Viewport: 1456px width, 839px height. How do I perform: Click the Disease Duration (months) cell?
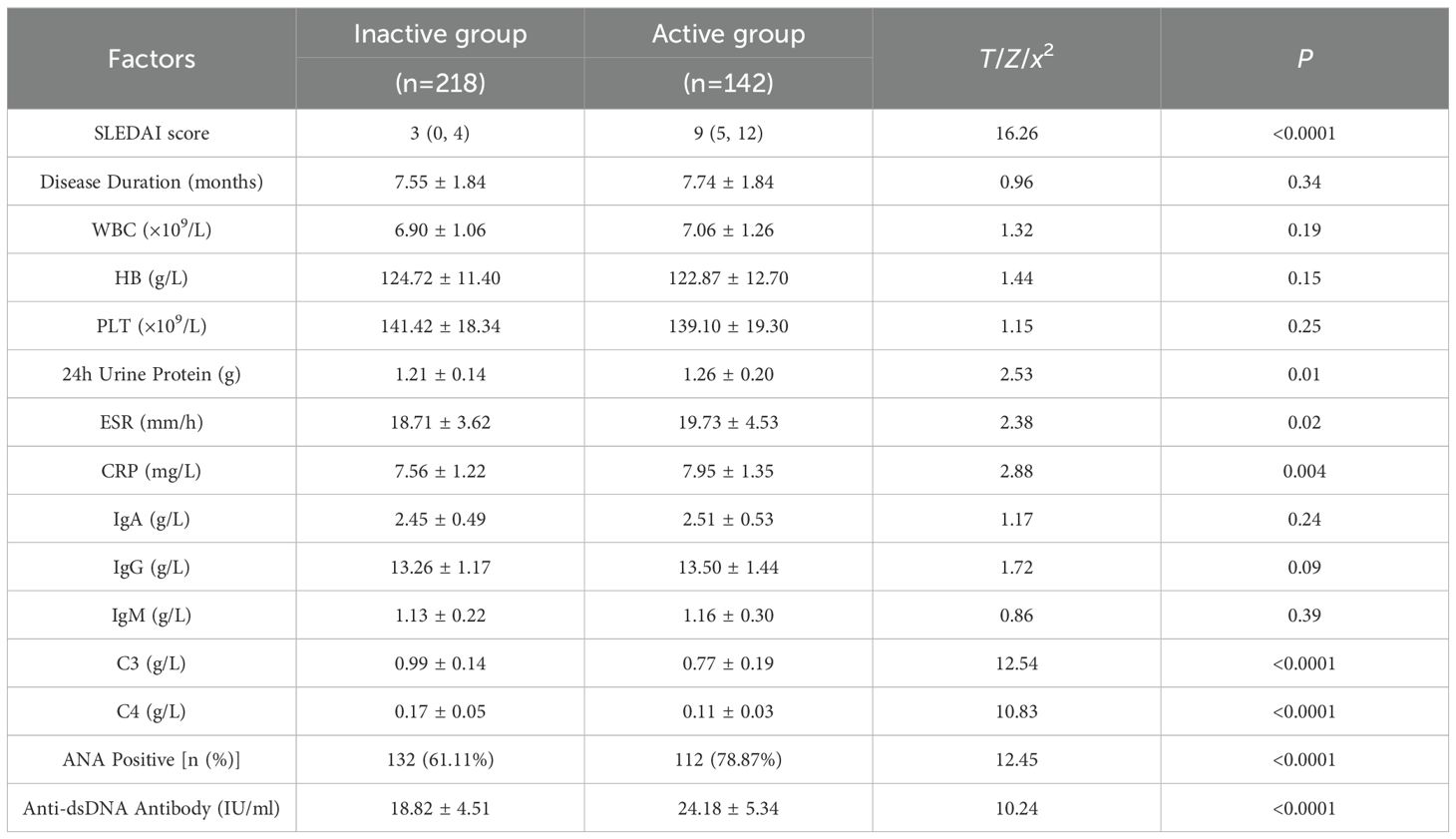coord(152,182)
